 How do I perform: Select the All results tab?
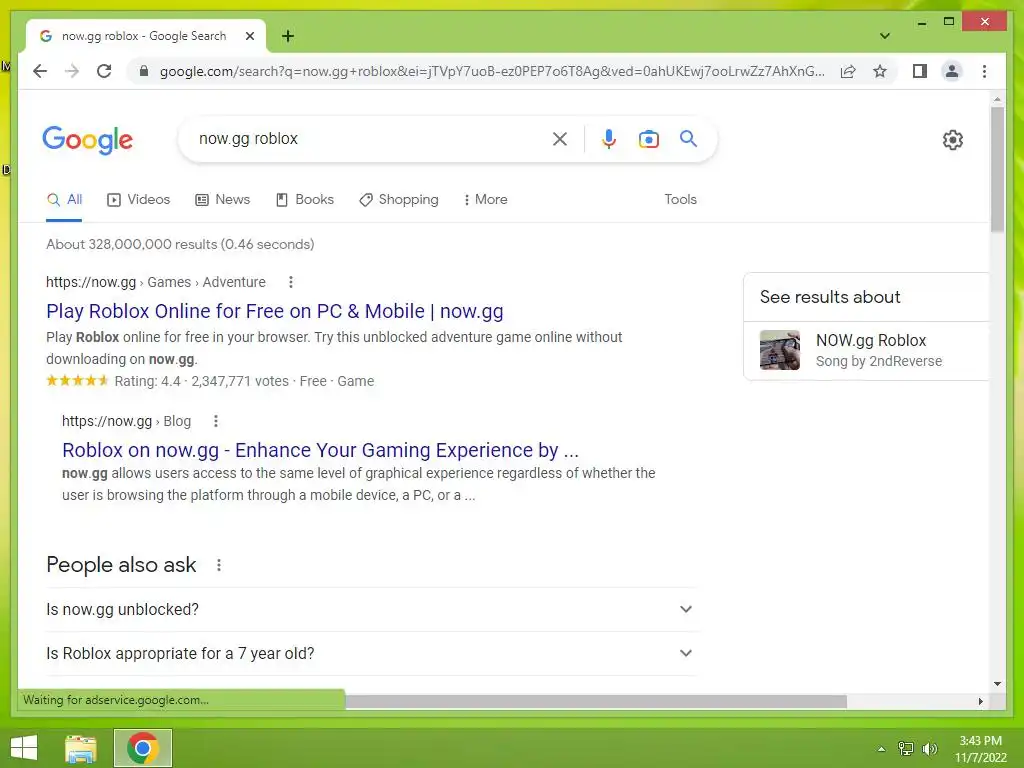pyautogui.click(x=65, y=200)
